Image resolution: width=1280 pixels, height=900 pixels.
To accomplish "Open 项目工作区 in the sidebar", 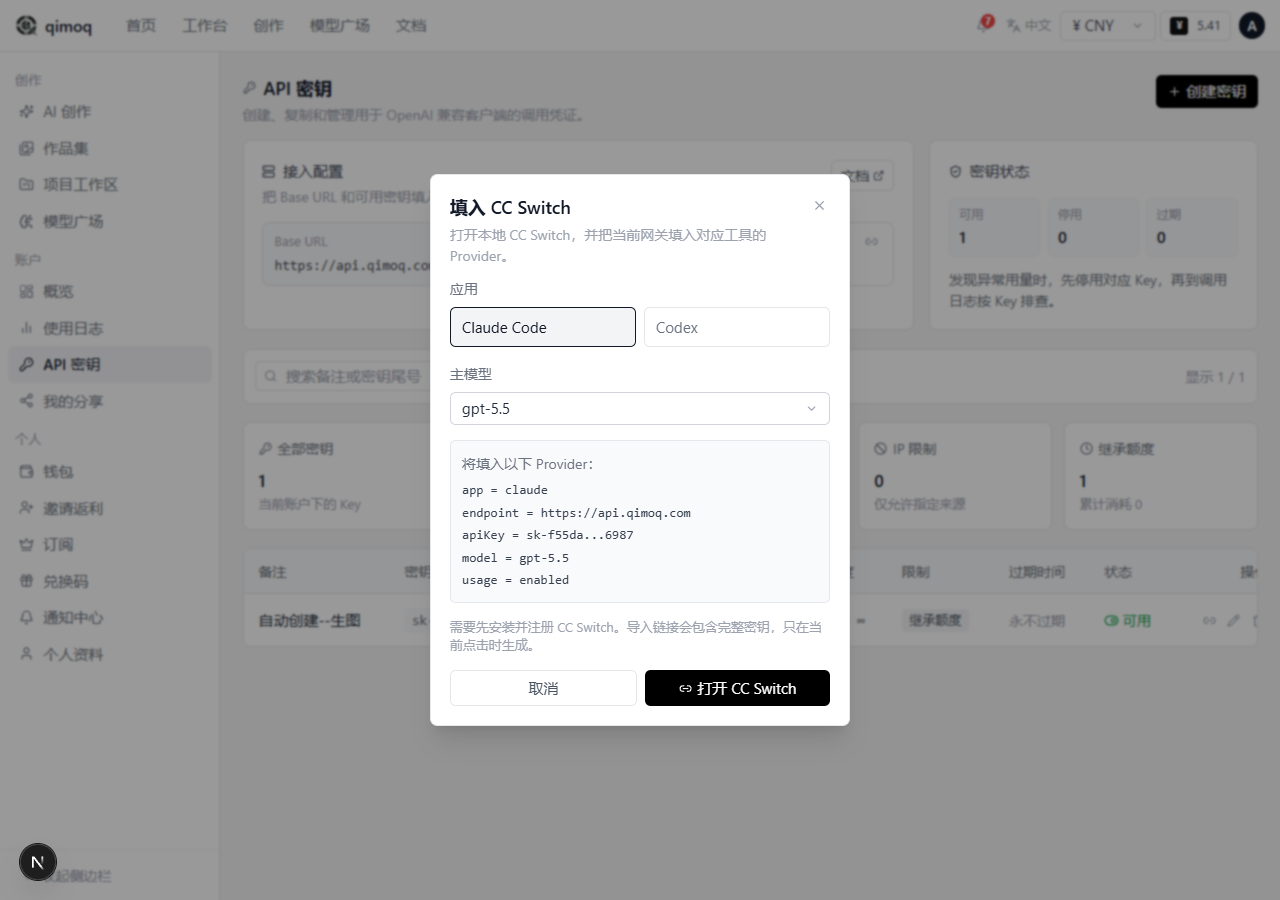I will 110,185.
